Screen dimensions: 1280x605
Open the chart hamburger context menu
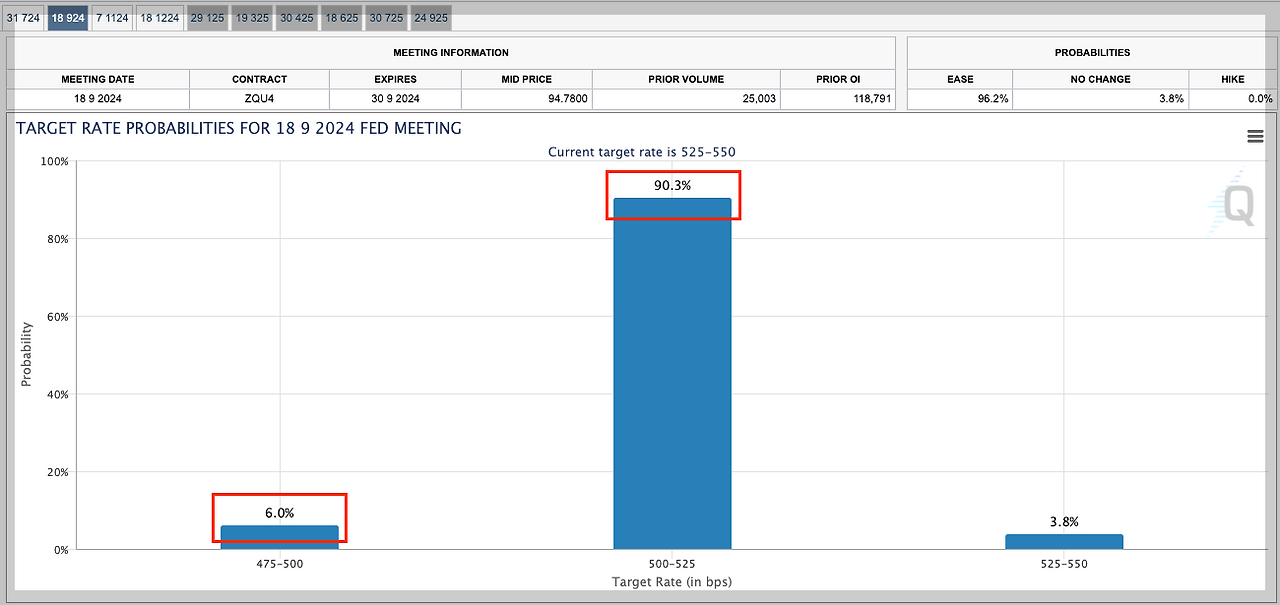point(1255,137)
